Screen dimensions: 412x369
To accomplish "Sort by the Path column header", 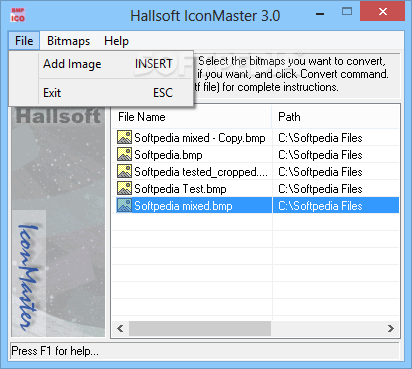I will coord(336,117).
